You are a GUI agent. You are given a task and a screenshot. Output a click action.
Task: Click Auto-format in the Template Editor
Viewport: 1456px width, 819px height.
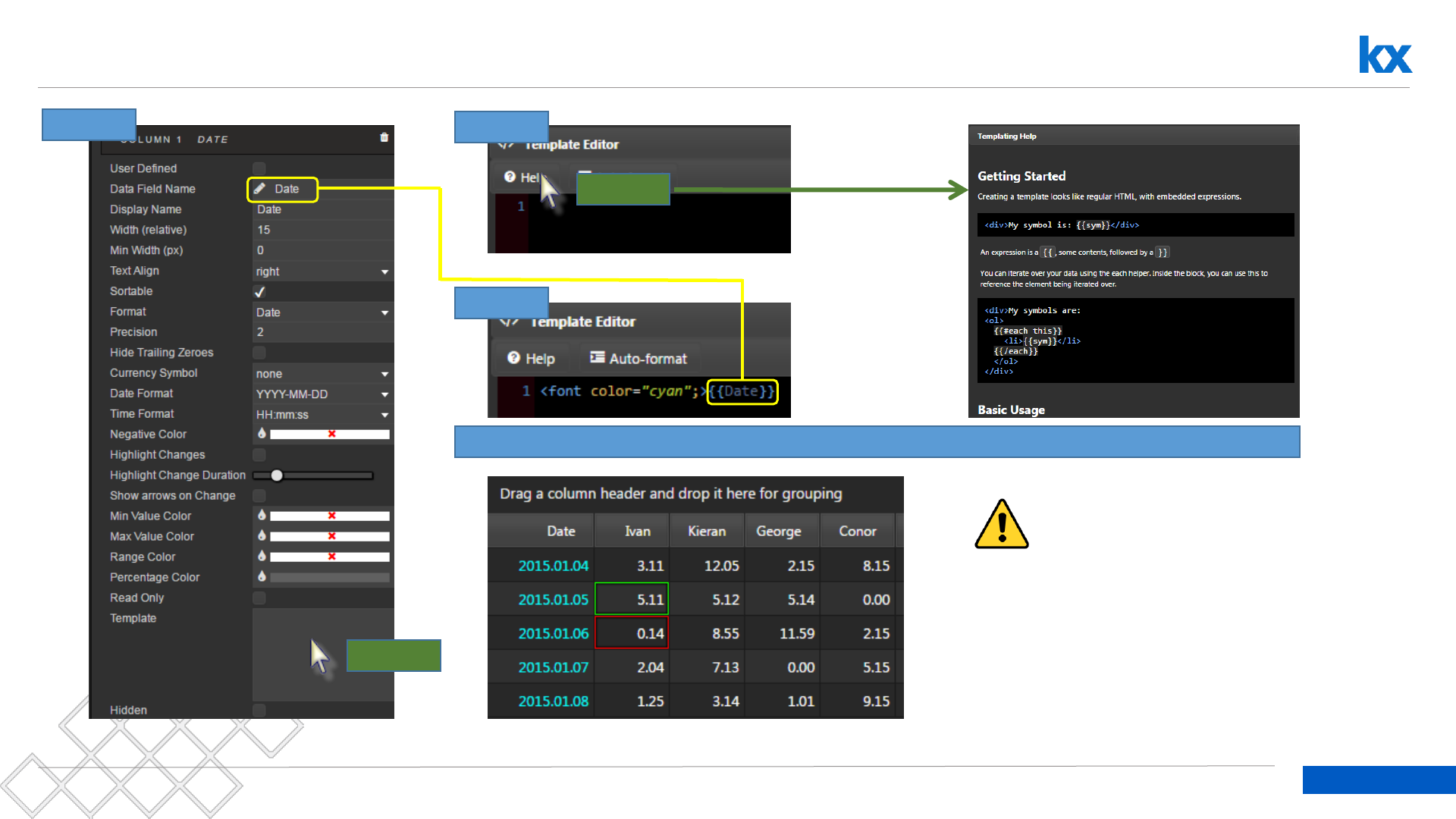(x=639, y=359)
